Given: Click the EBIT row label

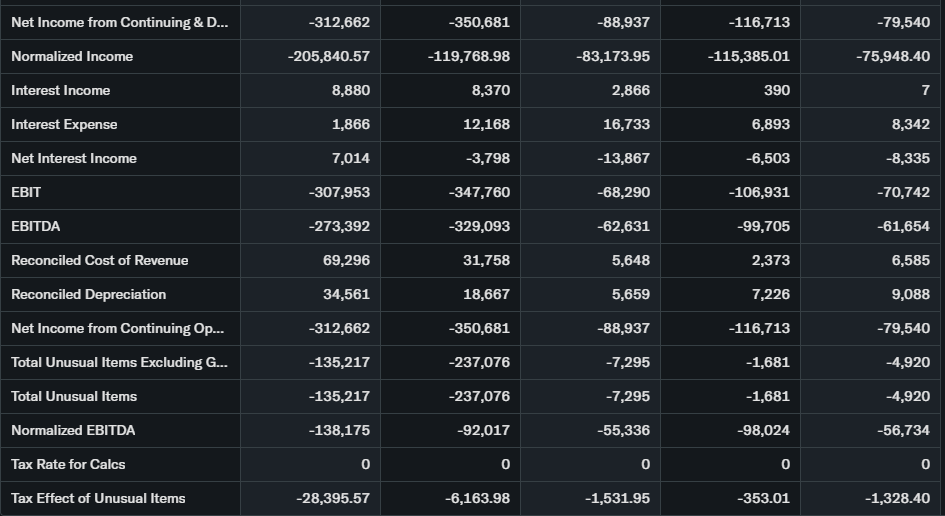Looking at the screenshot, I should pyautogui.click(x=26, y=192).
